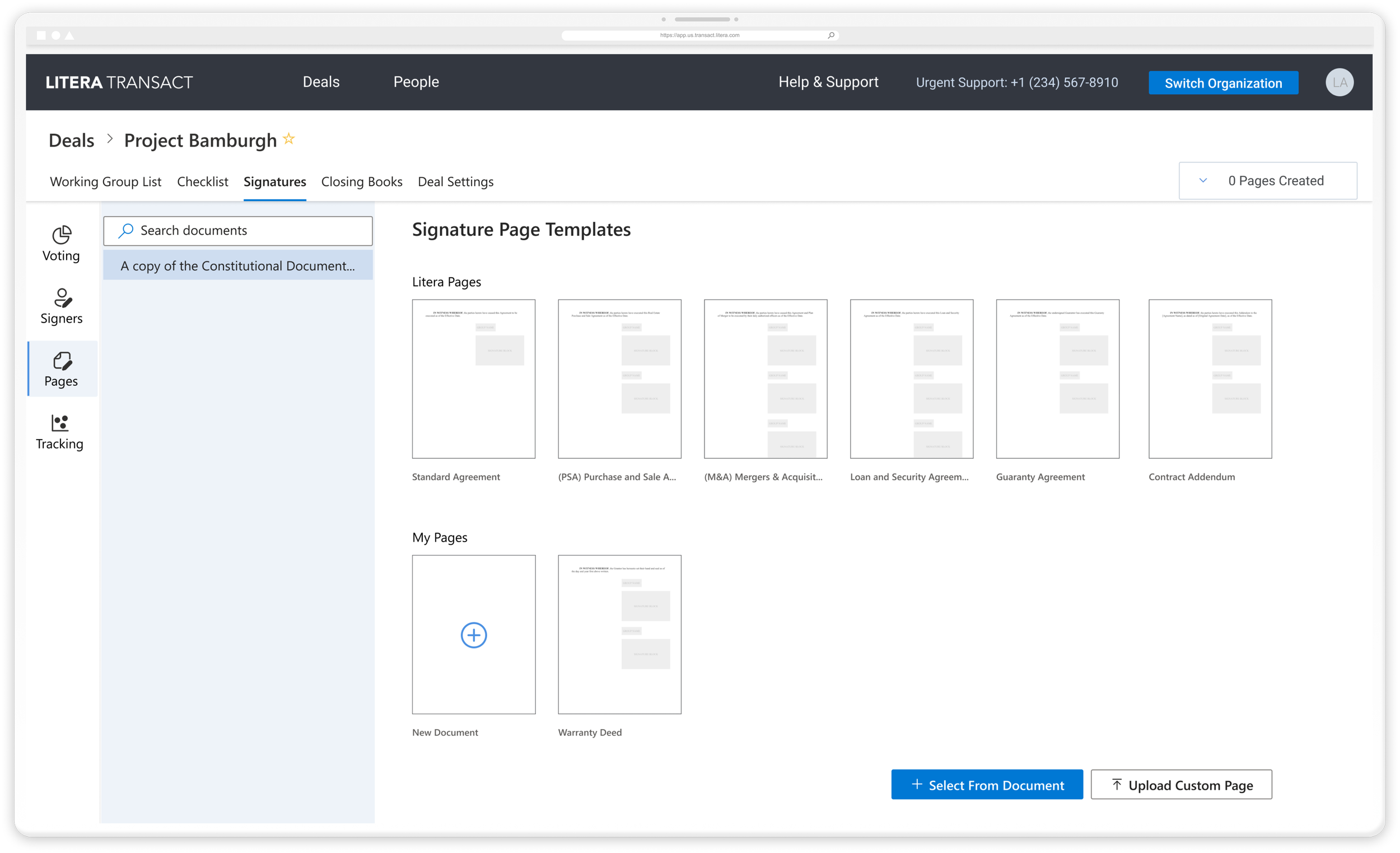The height and width of the screenshot is (853, 1400).
Task: Open the Tracking sidebar section
Action: coord(60,431)
